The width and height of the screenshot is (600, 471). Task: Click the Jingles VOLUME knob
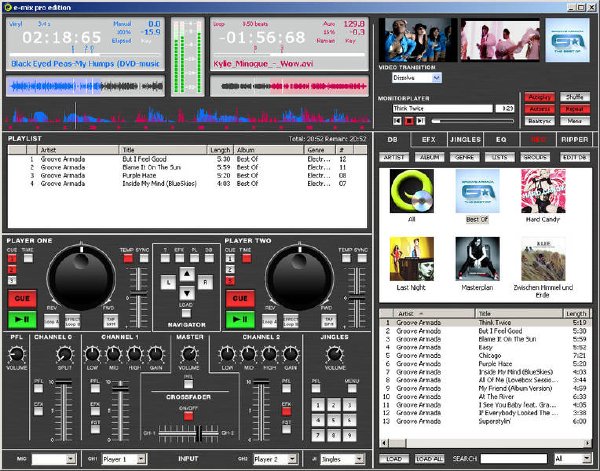[x=335, y=354]
